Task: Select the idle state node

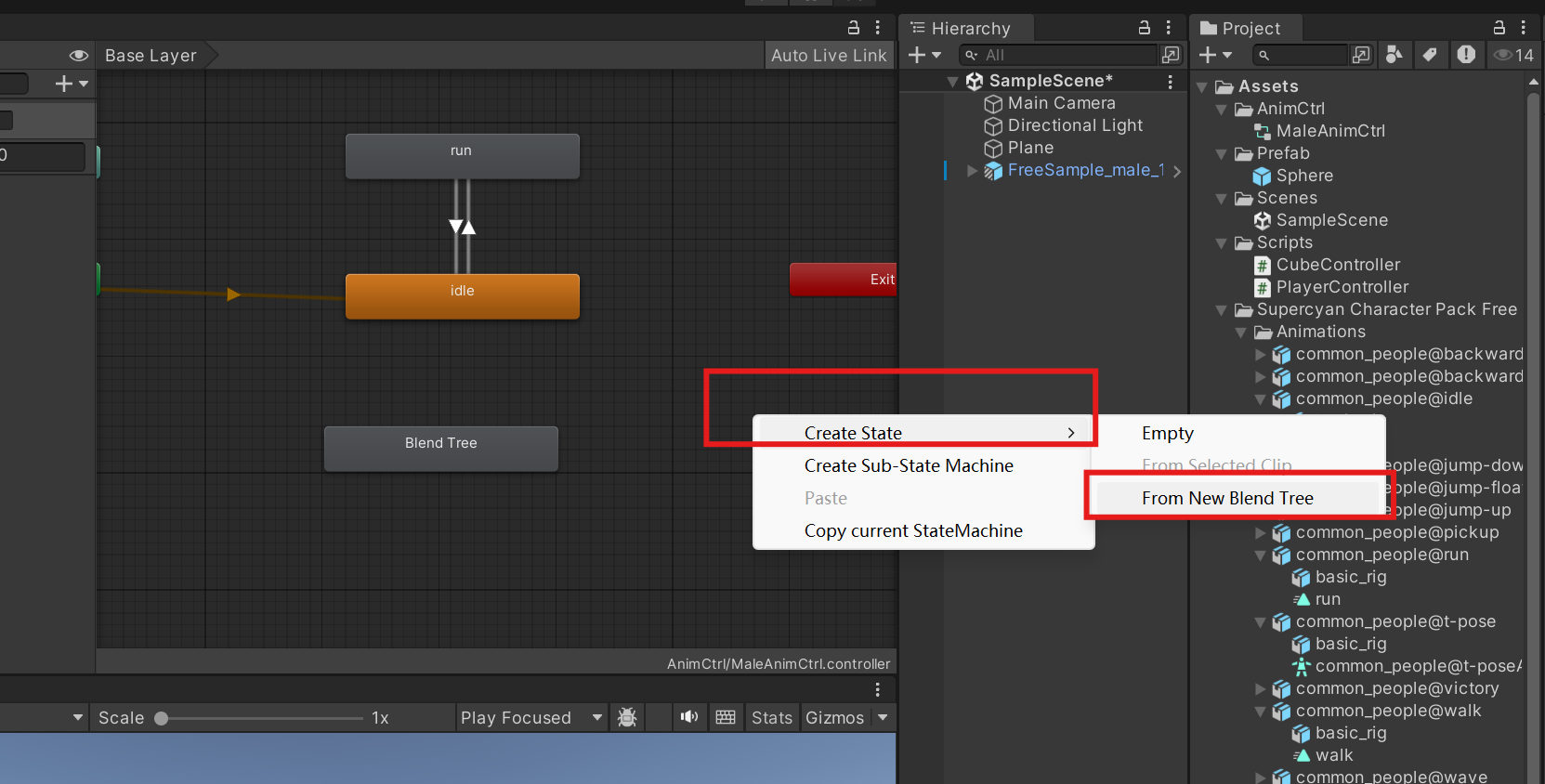Action: tap(462, 296)
